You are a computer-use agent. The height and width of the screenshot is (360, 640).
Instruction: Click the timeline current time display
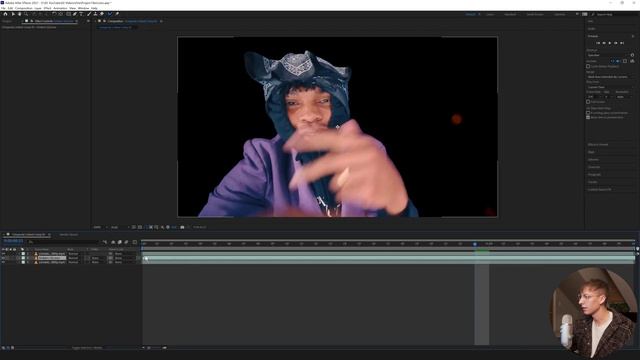pos(13,242)
